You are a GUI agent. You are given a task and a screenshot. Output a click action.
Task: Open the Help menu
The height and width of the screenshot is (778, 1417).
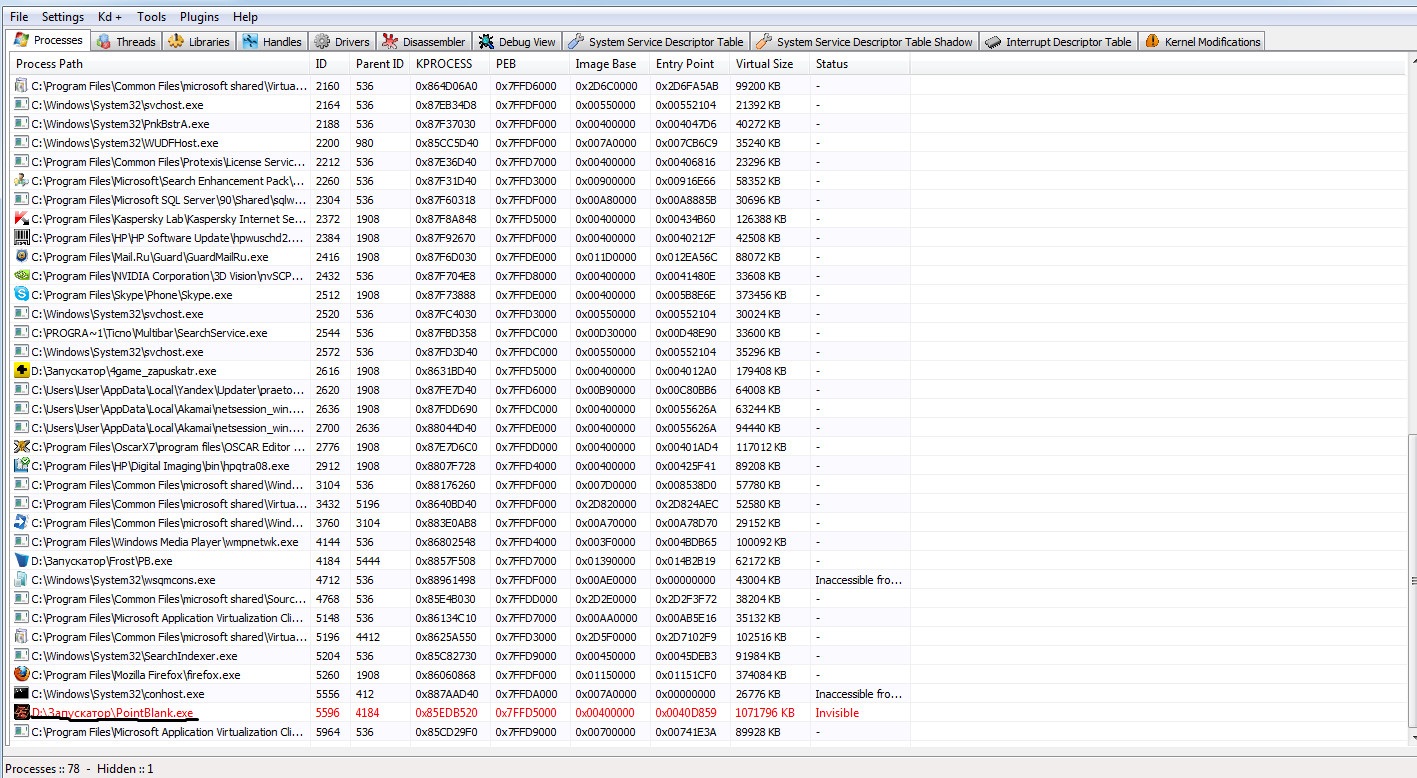[245, 17]
